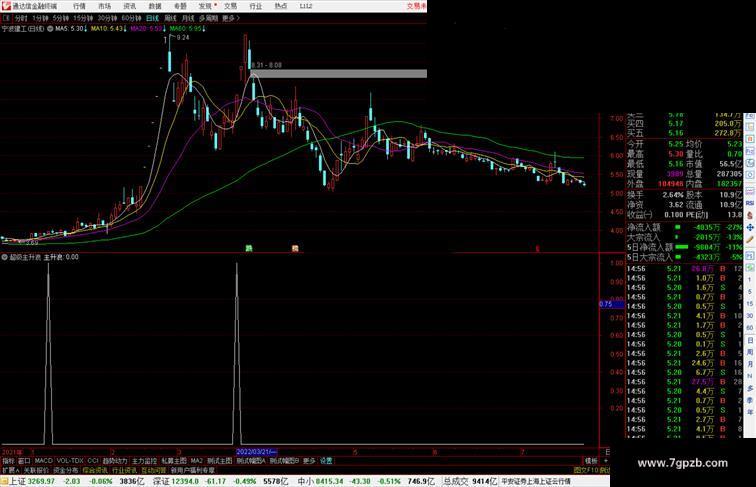Open the 数据 menu
Viewport: 756px width, 487px height.
155,6
